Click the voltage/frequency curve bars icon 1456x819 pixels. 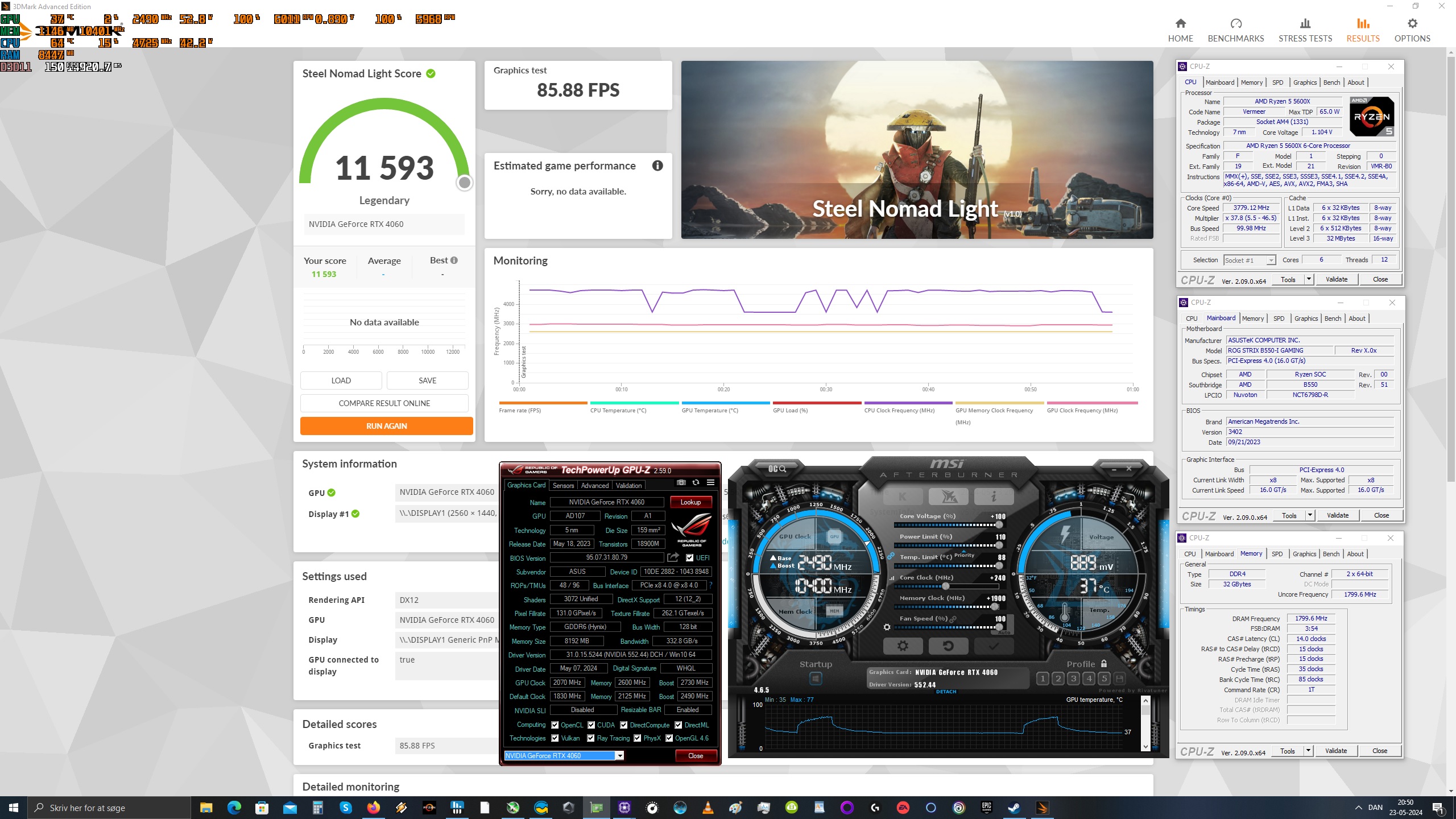892,578
